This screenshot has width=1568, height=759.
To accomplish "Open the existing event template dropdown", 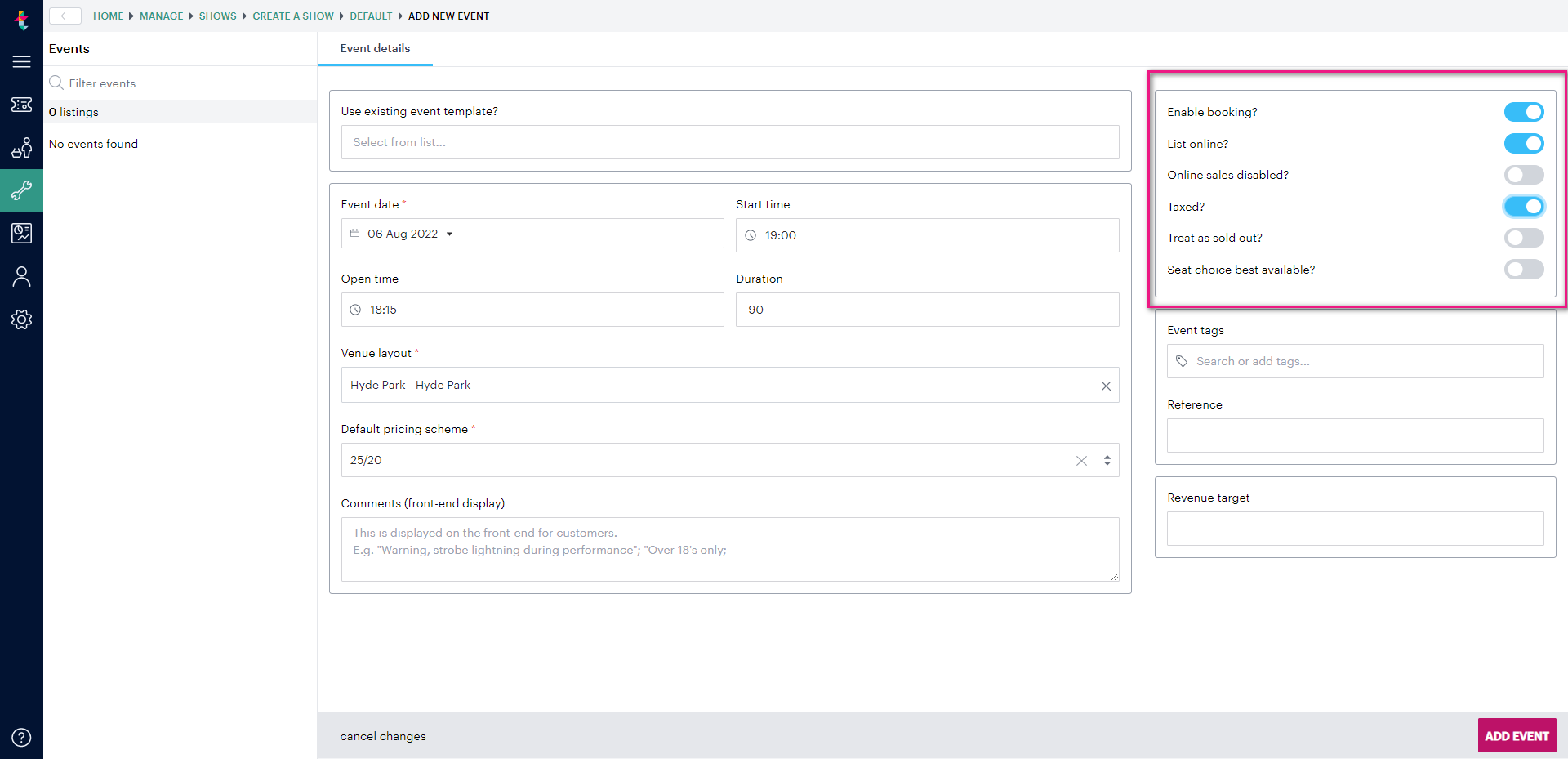I will 730,142.
